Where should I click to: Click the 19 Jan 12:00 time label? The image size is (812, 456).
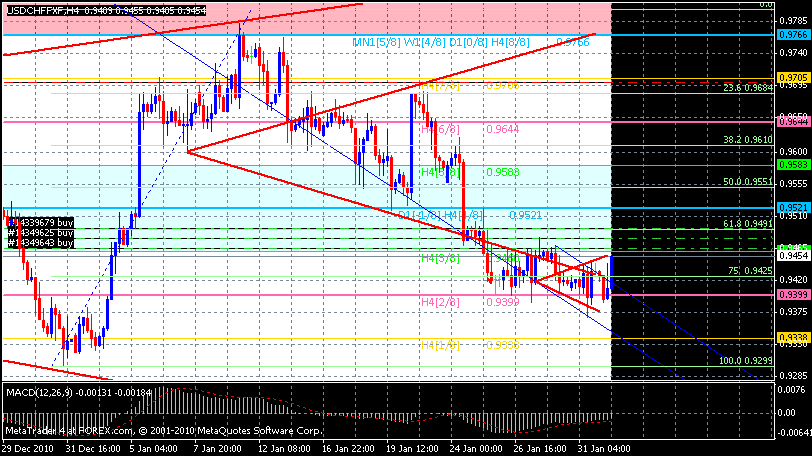pos(413,448)
